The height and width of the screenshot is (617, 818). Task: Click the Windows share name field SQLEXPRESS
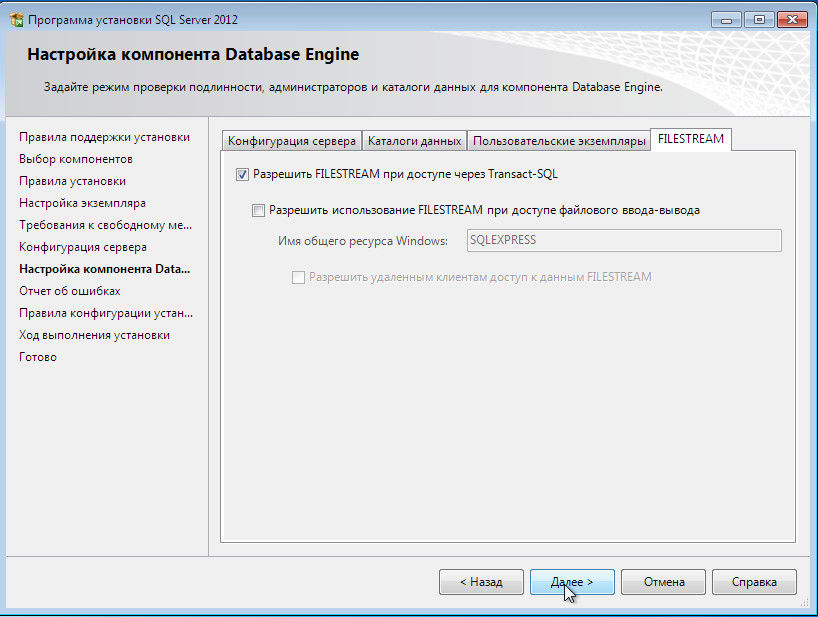[624, 240]
